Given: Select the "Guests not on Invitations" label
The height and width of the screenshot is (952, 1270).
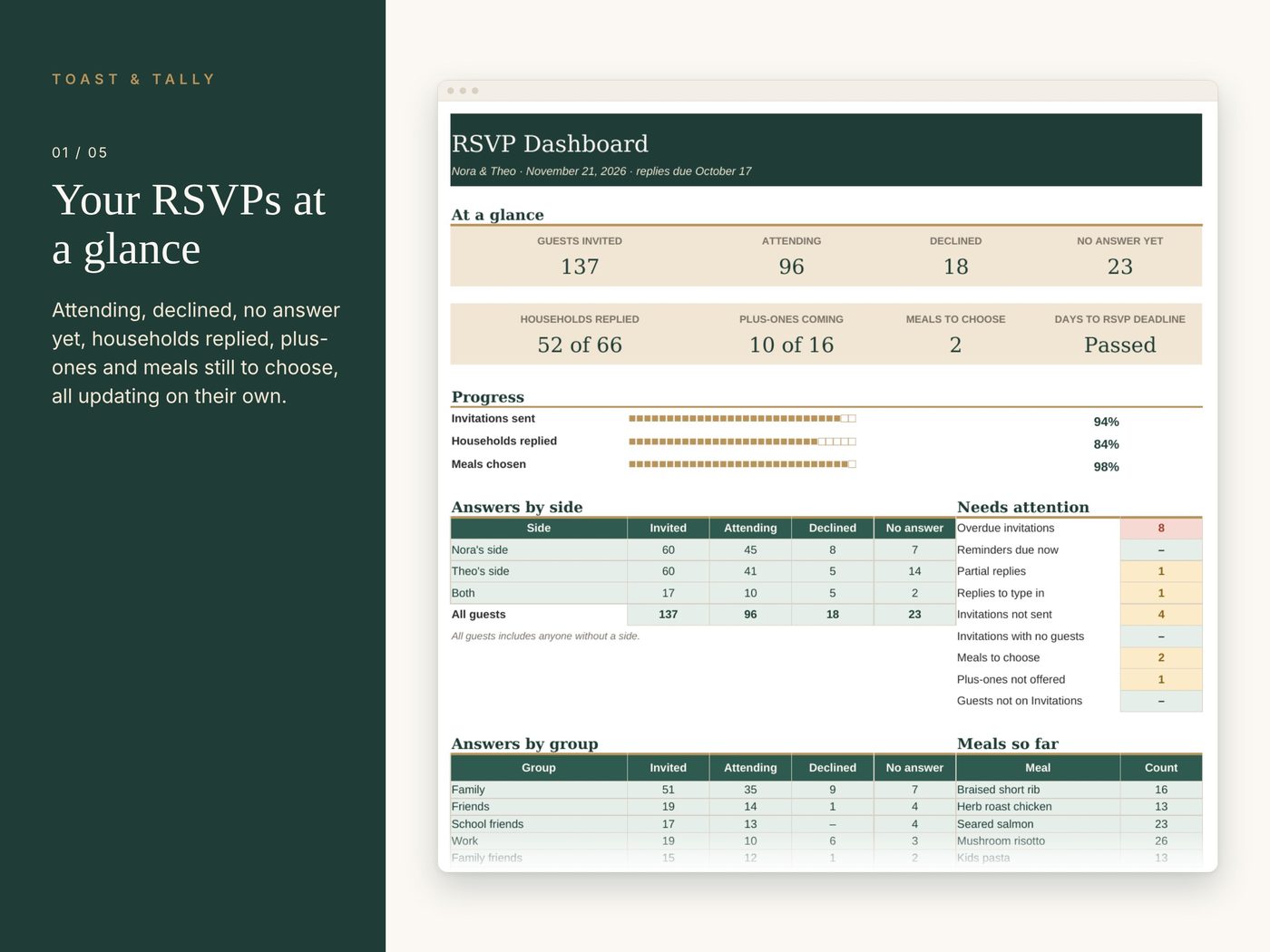Looking at the screenshot, I should 1020,702.
